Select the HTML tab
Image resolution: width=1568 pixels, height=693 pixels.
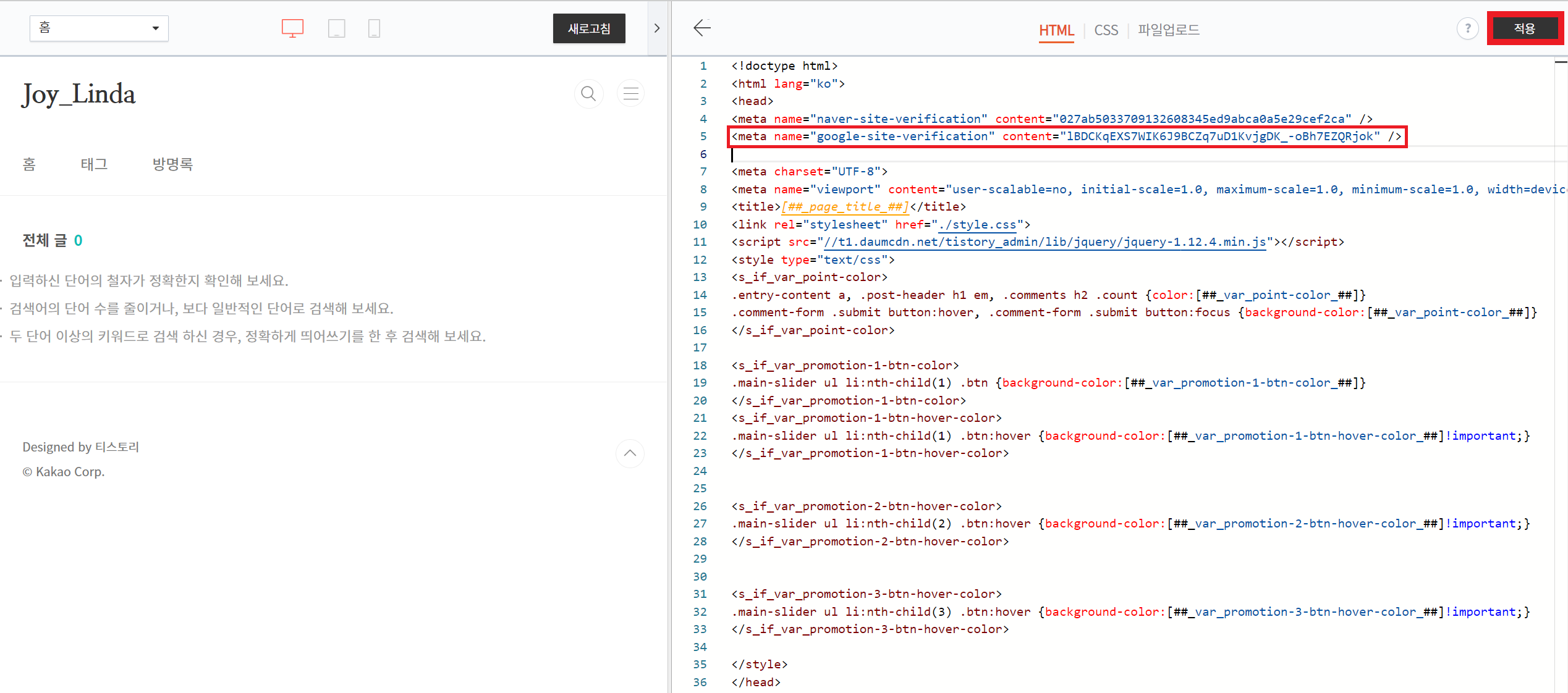(1056, 30)
